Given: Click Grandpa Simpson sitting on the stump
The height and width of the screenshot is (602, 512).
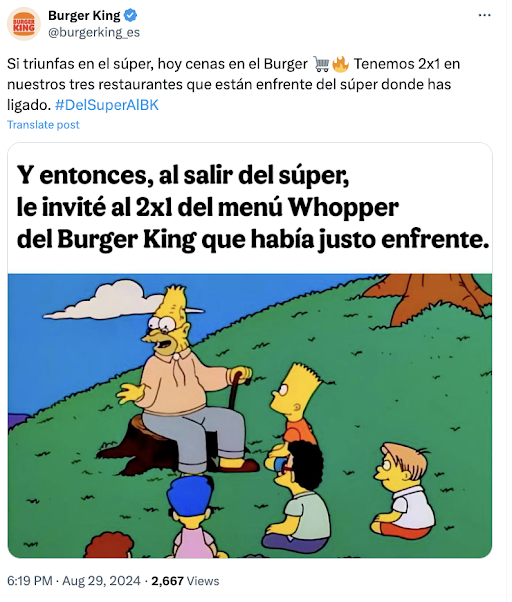Looking at the screenshot, I should (x=184, y=378).
